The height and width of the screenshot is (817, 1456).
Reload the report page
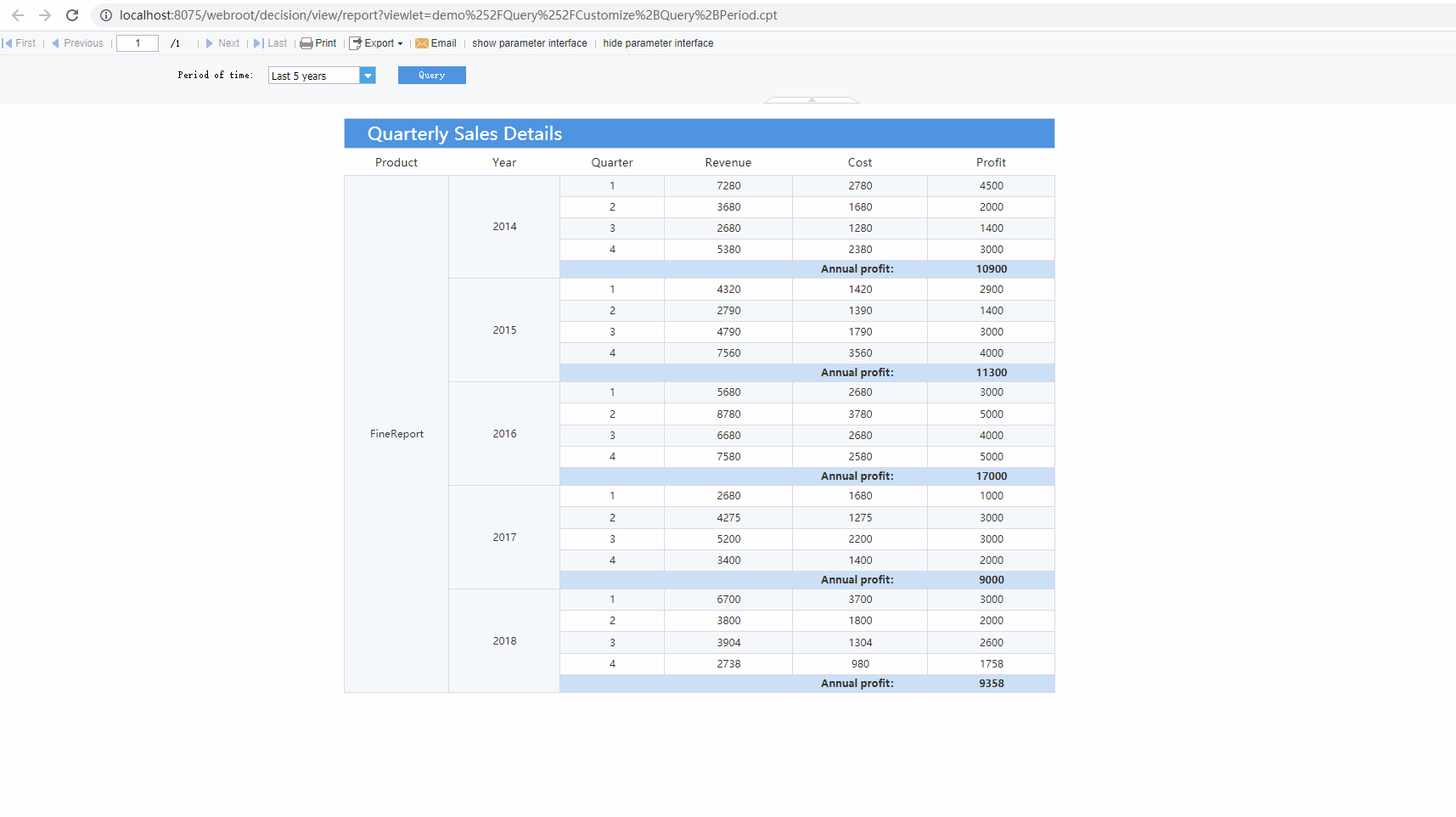(72, 15)
